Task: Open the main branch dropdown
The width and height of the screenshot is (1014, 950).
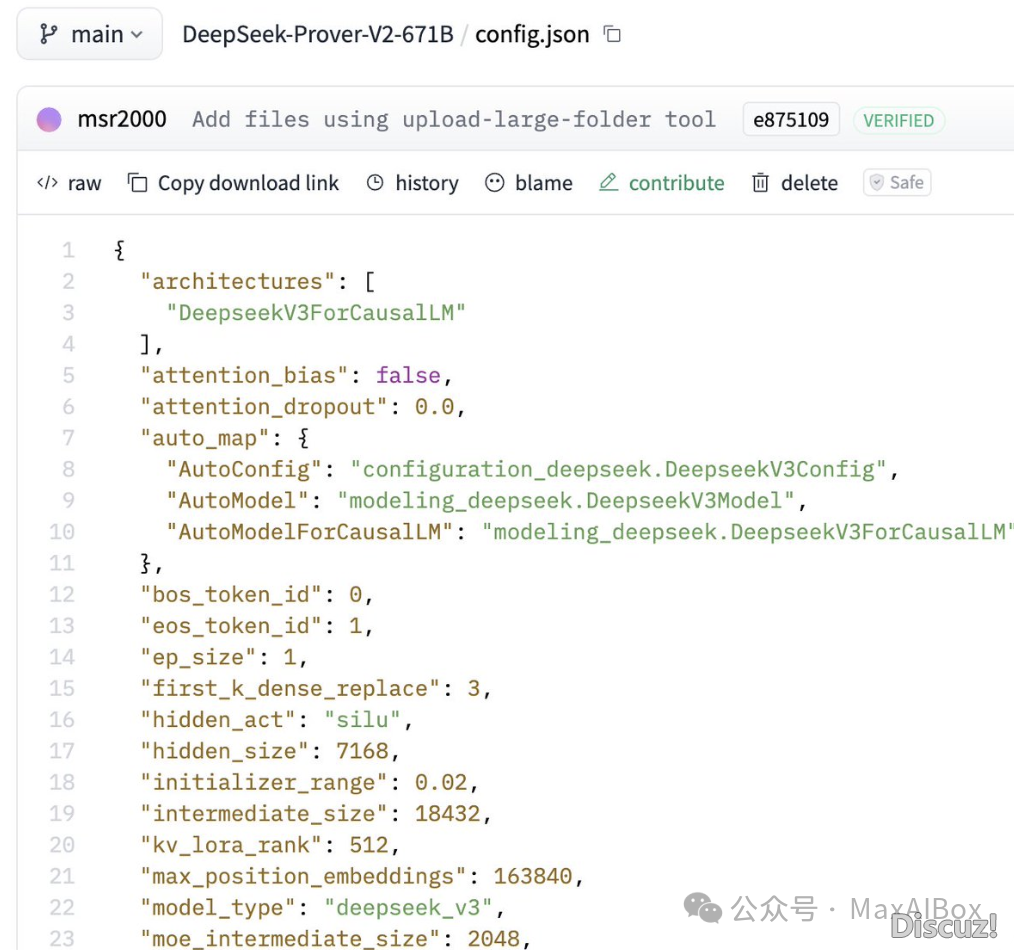Action: click(x=89, y=34)
